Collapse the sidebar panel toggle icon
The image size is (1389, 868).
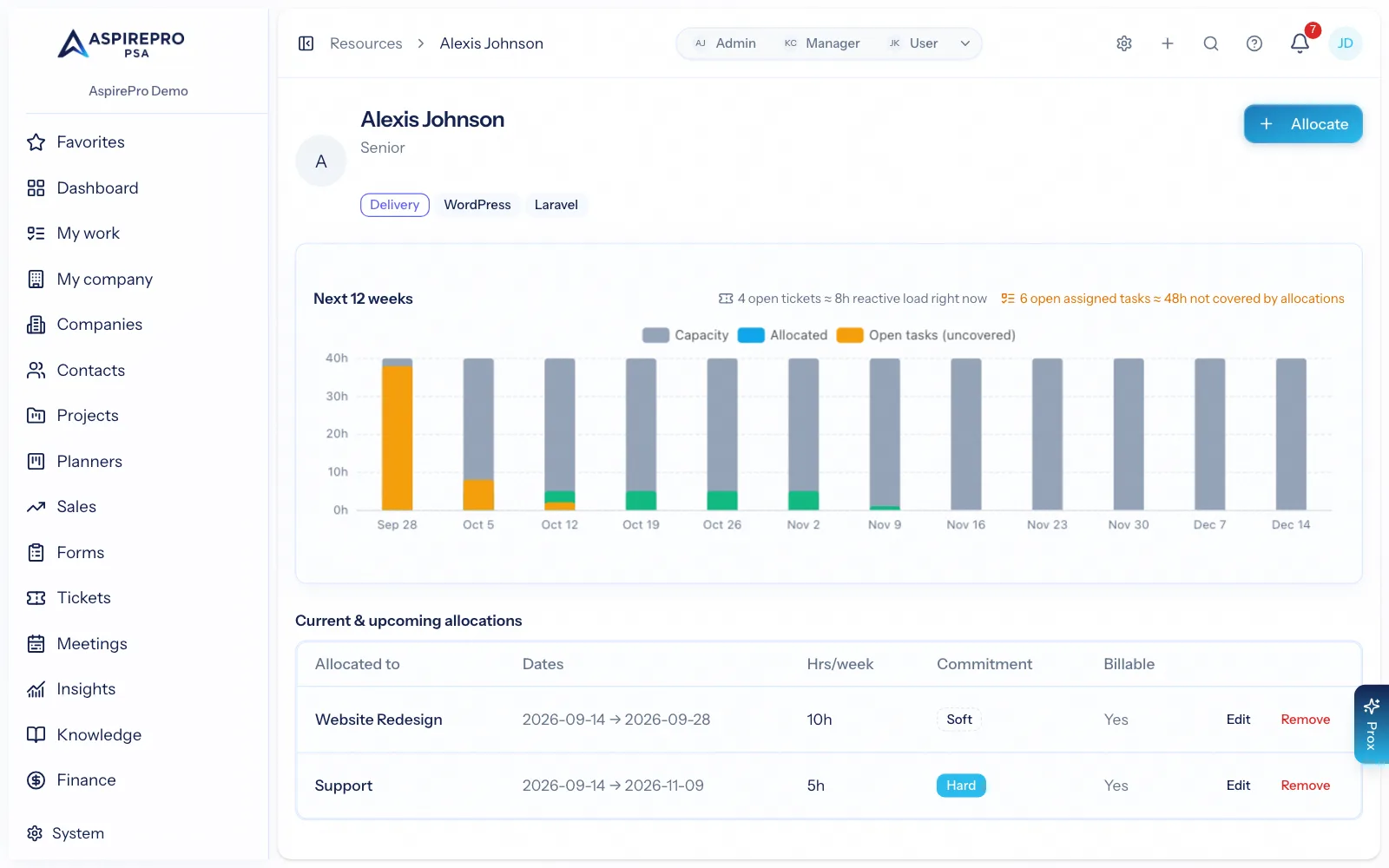(306, 43)
